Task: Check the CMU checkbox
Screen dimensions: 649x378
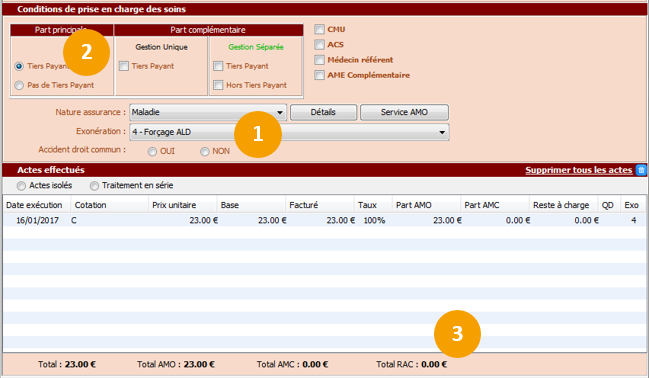Action: [319, 29]
